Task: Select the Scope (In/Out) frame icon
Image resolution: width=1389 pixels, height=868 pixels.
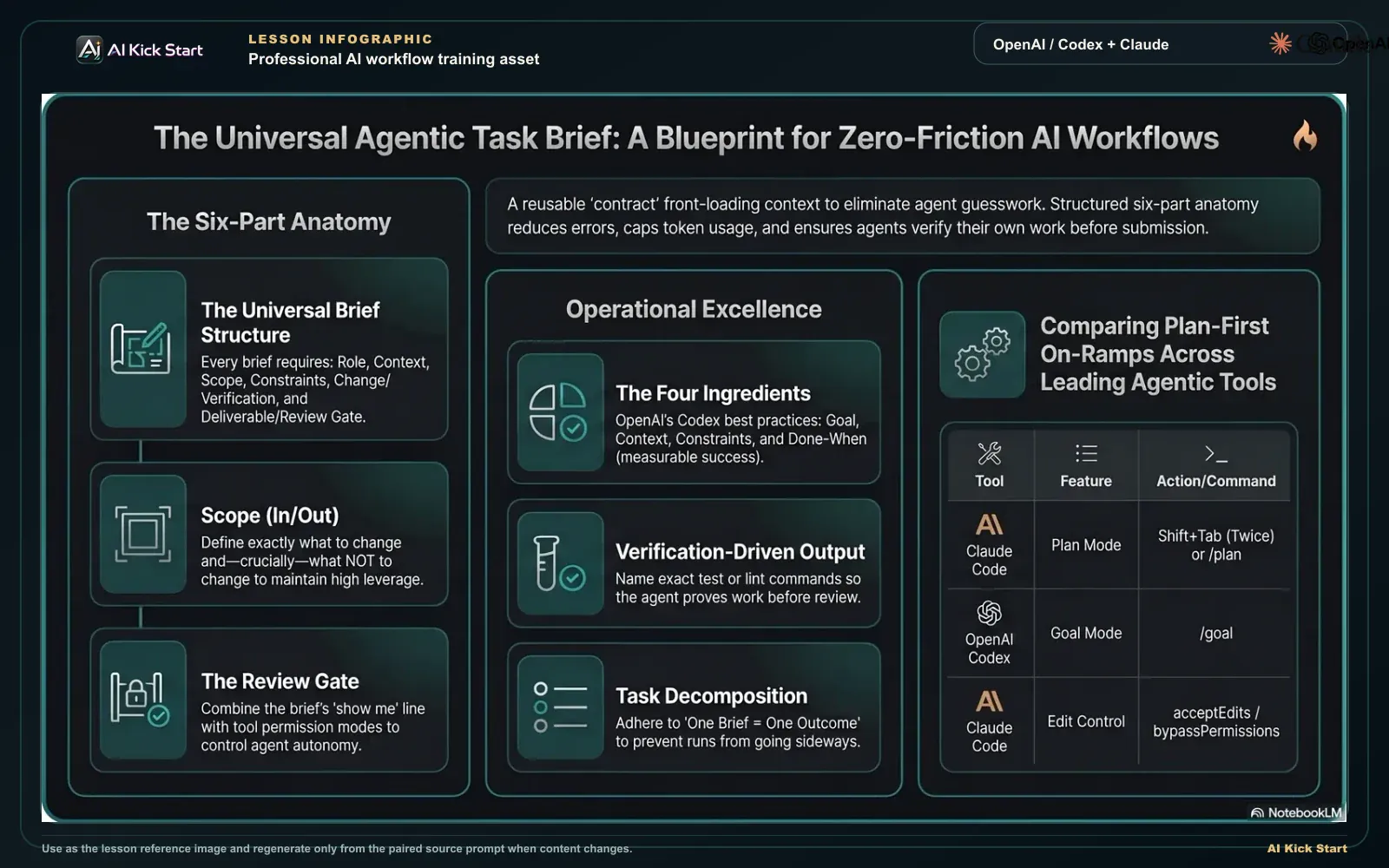Action: (143, 534)
